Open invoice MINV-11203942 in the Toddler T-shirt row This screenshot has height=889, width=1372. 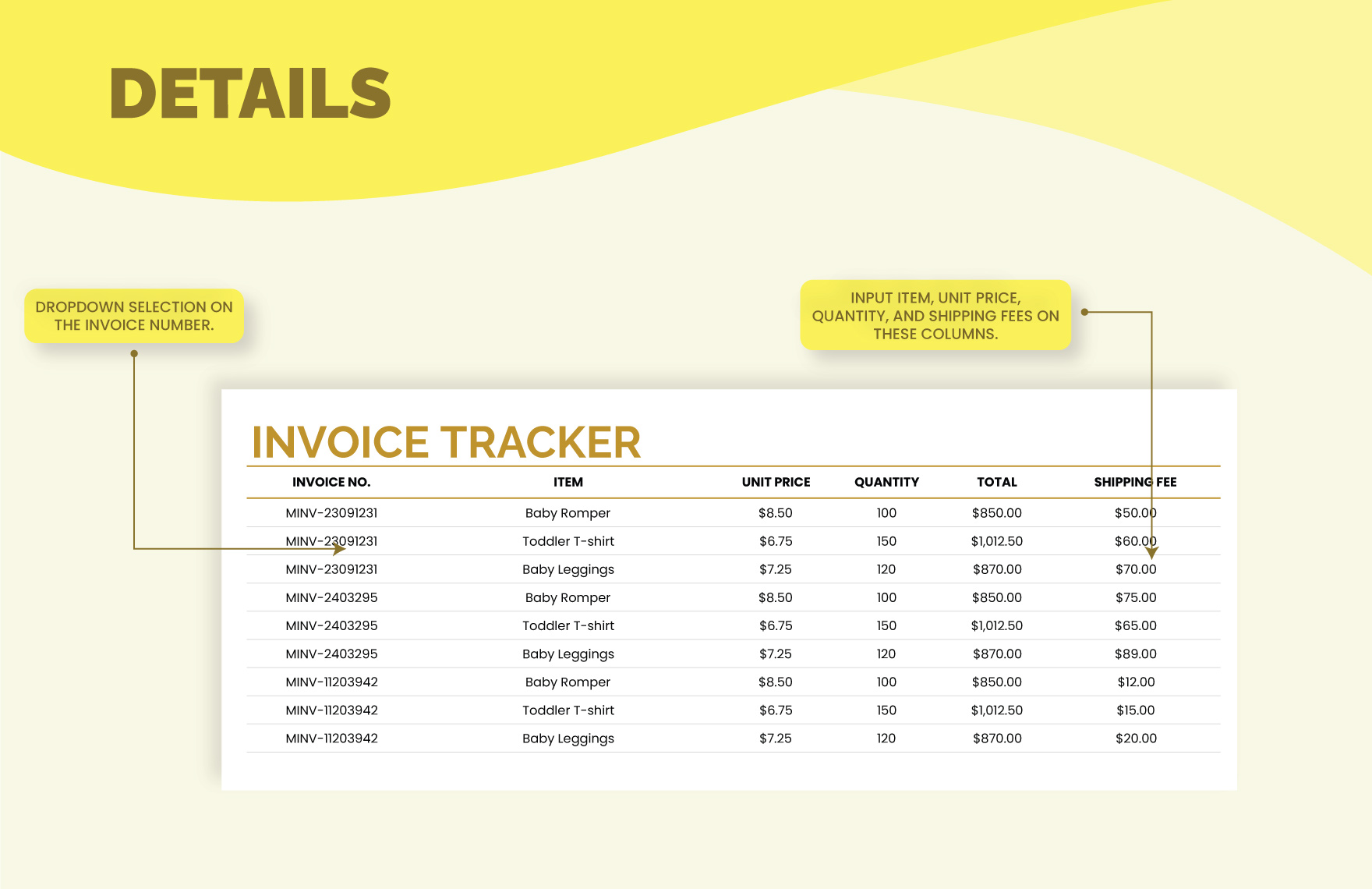(331, 710)
